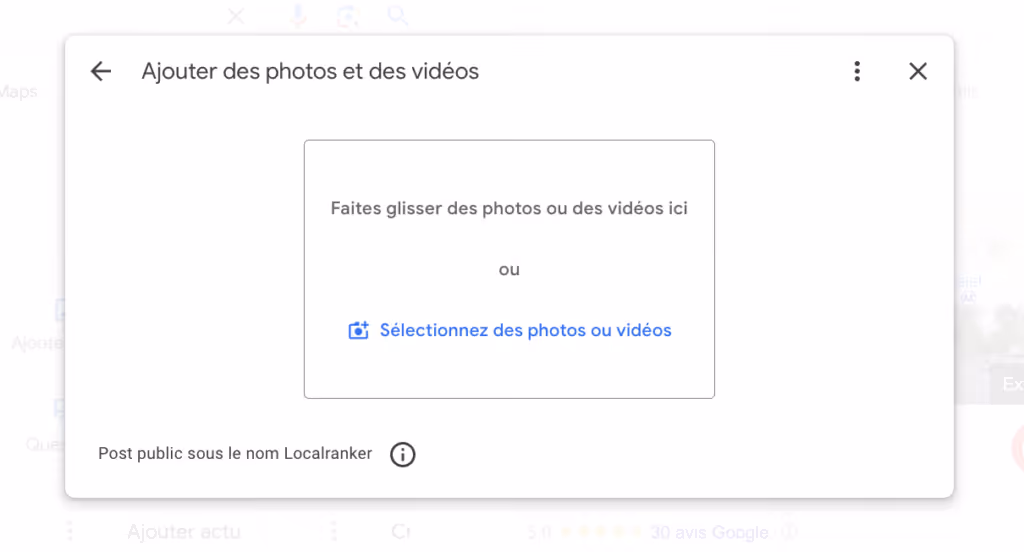The width and height of the screenshot is (1024, 552).
Task: Click the blue camera-plus icon
Action: (359, 330)
